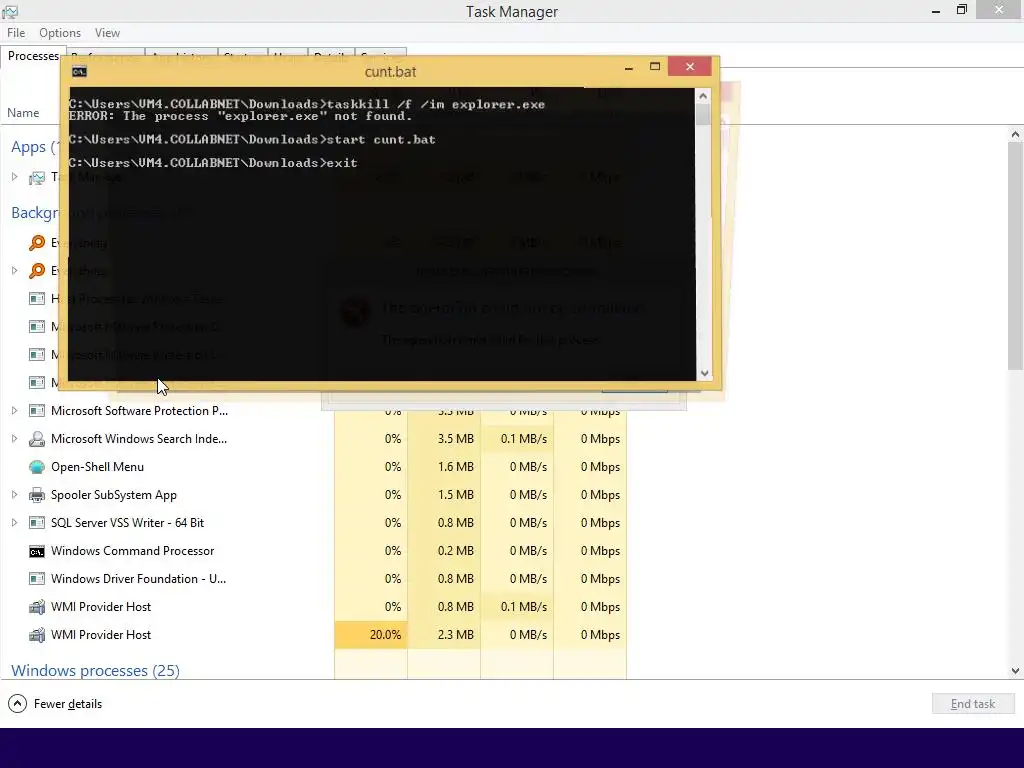Click the SQL Server VSS Writer icon
The height and width of the screenshot is (768, 1024).
tap(37, 523)
